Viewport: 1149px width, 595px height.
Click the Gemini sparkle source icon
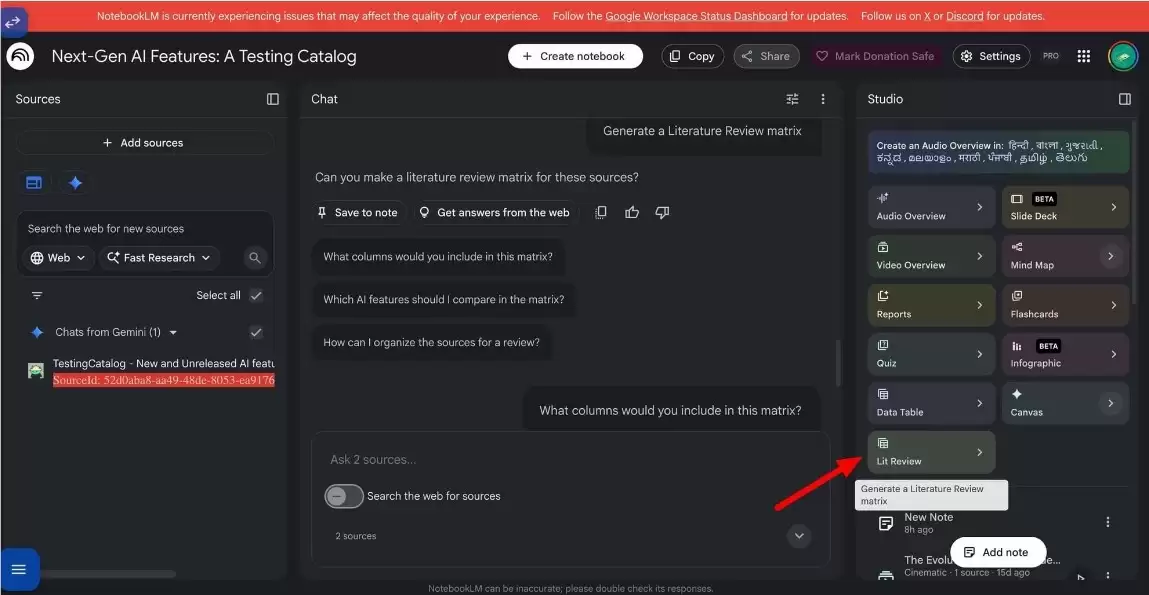pyautogui.click(x=75, y=183)
